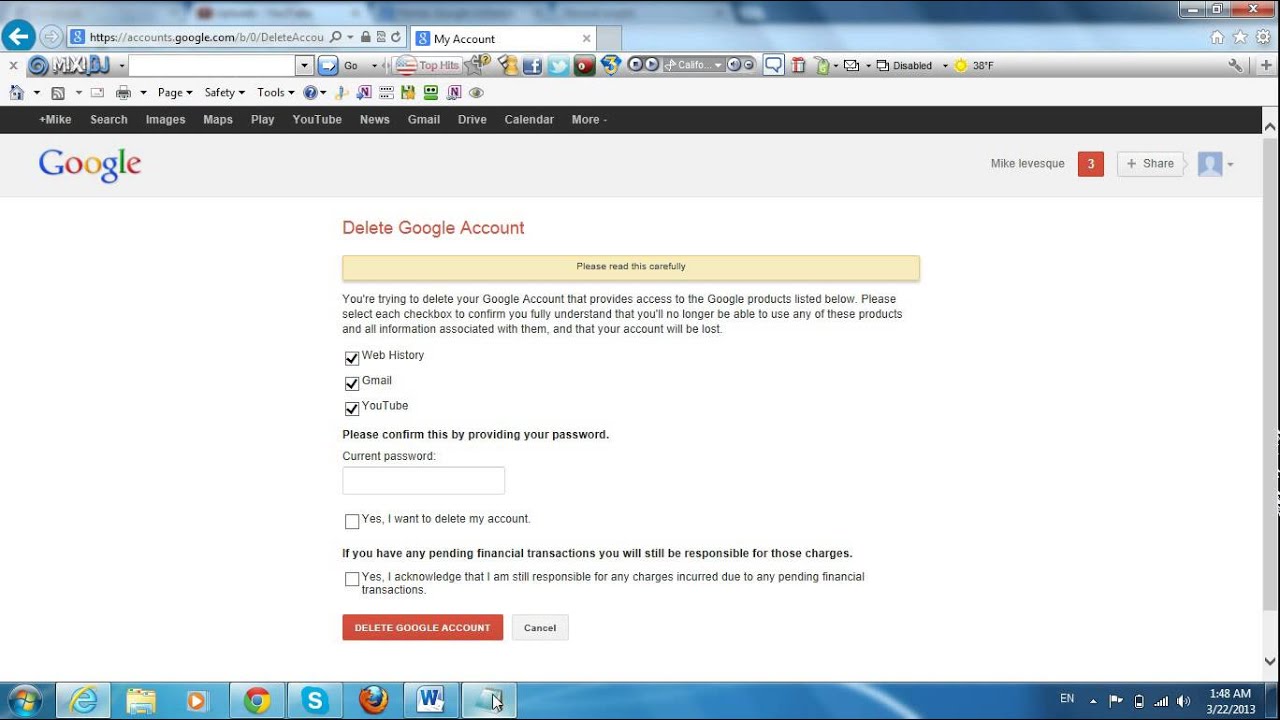Click the green shopping tag icon
Viewport: 1280px width, 720px height.
click(x=821, y=66)
